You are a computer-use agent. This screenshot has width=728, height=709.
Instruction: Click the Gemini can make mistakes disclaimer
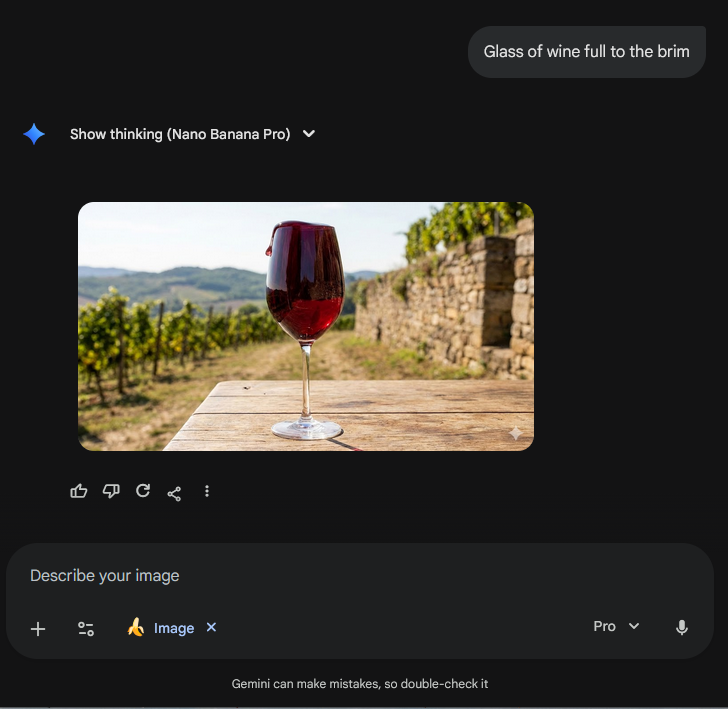(360, 683)
